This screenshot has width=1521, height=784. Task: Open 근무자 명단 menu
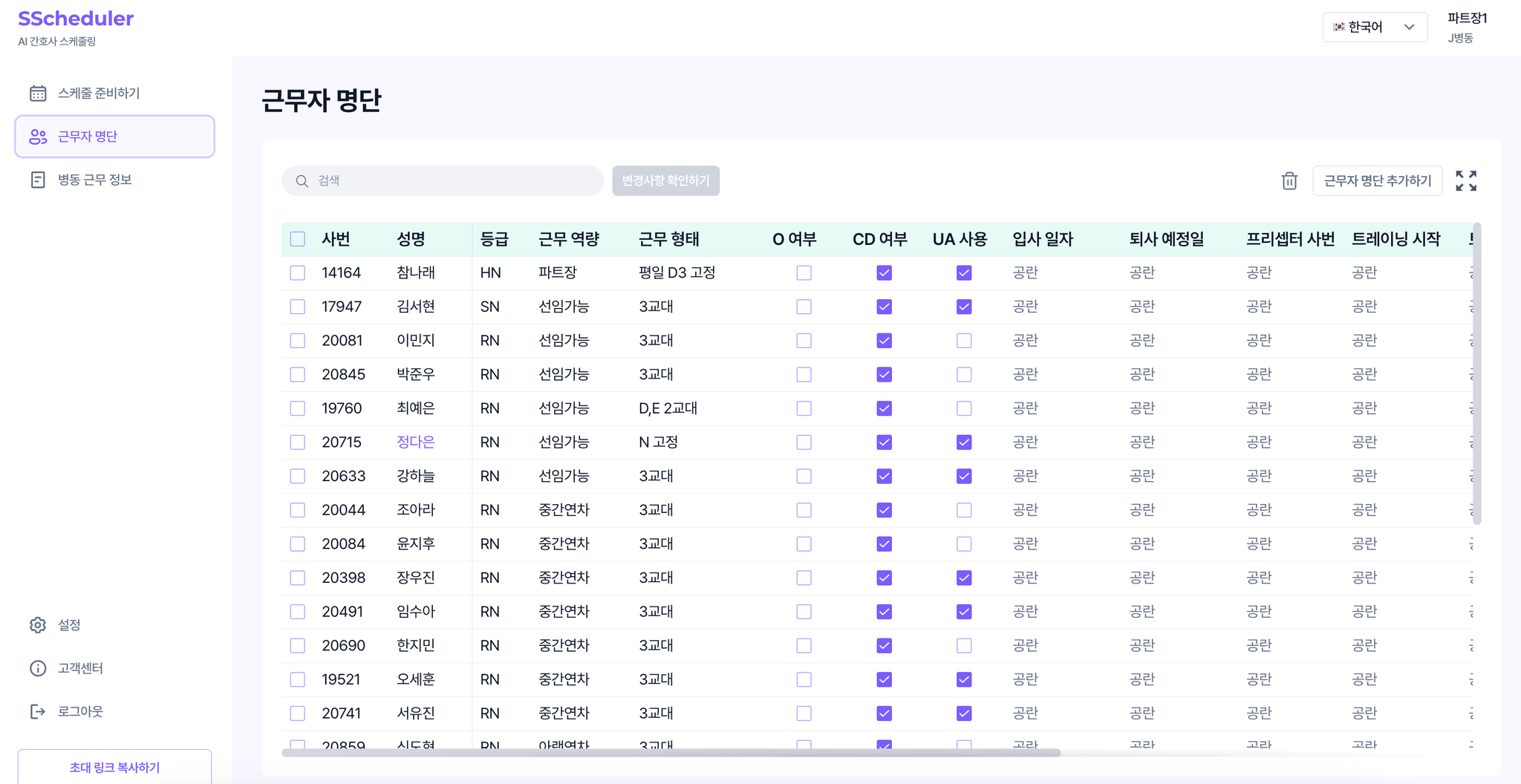(x=114, y=137)
